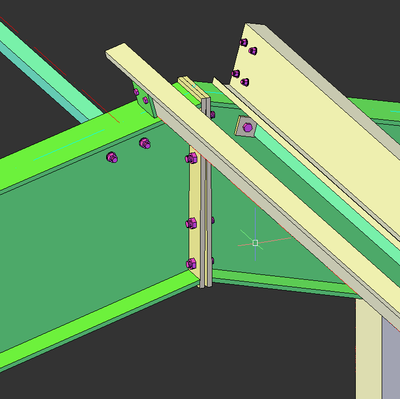Select the lowest bolt on the upper cream plate
The image size is (400, 399).
click(245, 82)
